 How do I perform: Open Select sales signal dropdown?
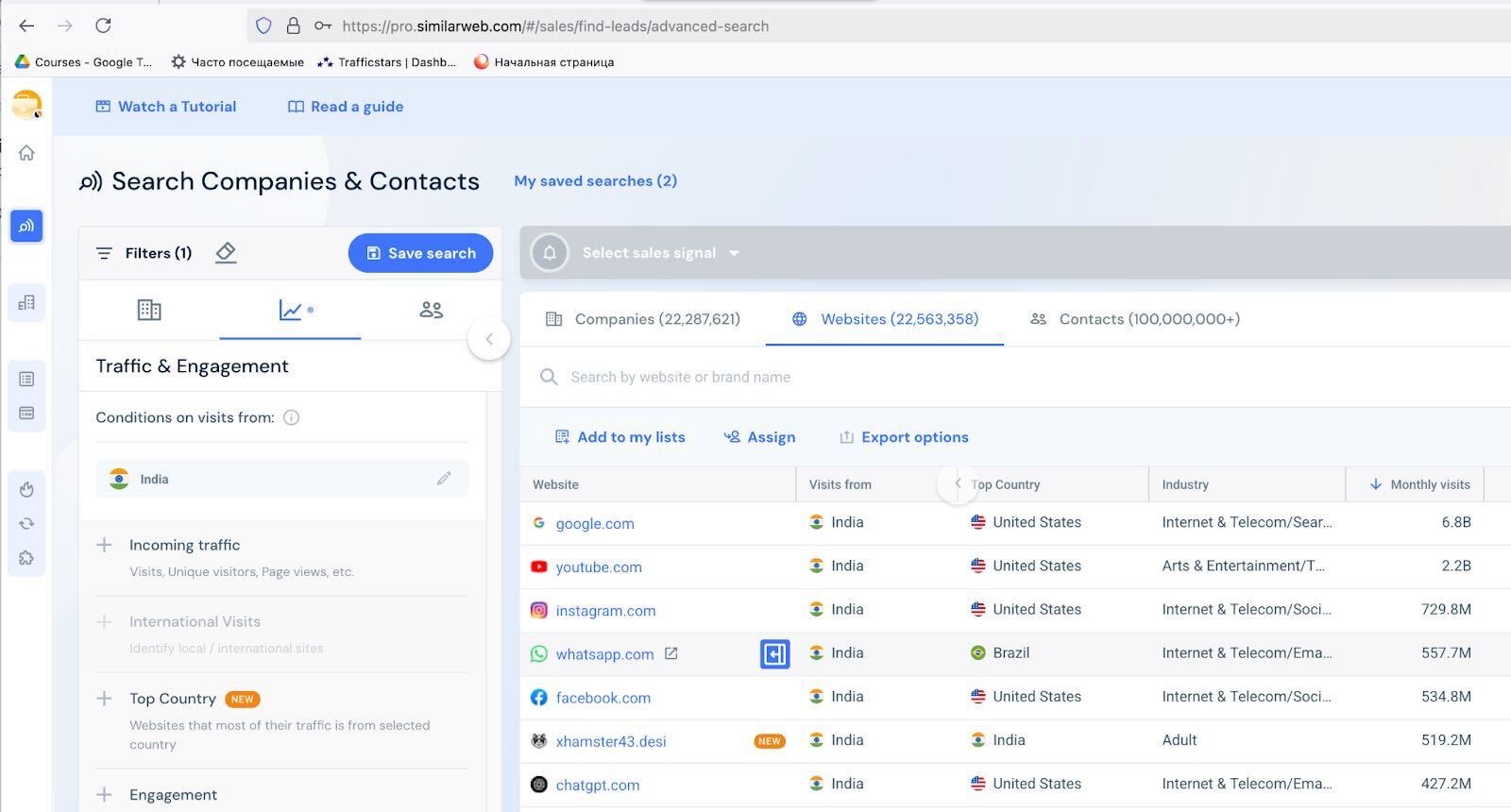tap(660, 253)
